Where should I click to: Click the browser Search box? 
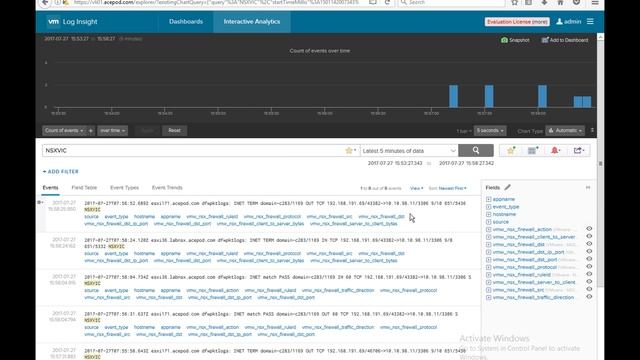[451, 2]
